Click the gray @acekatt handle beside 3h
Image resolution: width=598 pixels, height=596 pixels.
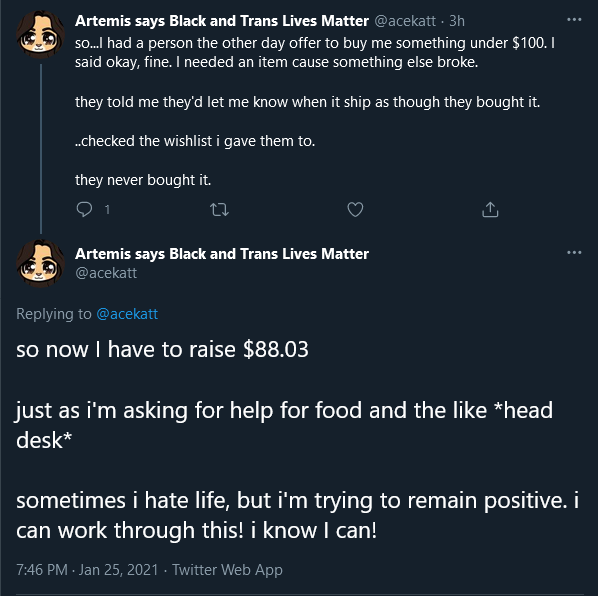[x=405, y=21]
